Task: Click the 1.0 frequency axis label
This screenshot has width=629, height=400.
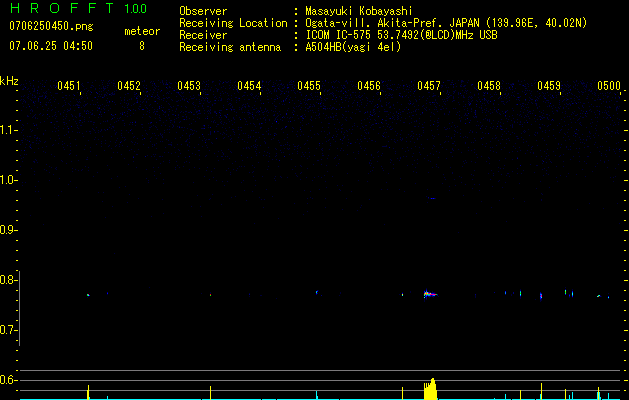Action: click(7, 180)
